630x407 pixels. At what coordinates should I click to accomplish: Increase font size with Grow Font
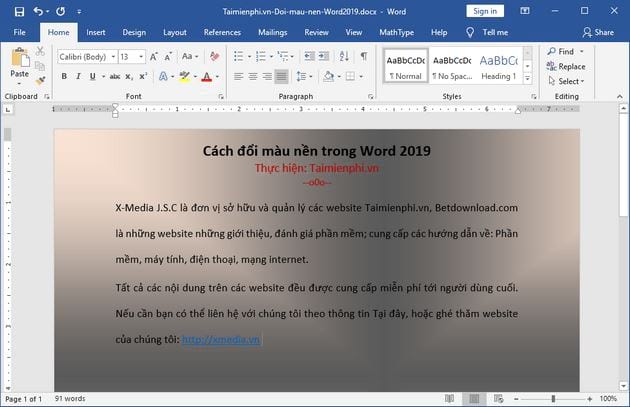(x=153, y=57)
